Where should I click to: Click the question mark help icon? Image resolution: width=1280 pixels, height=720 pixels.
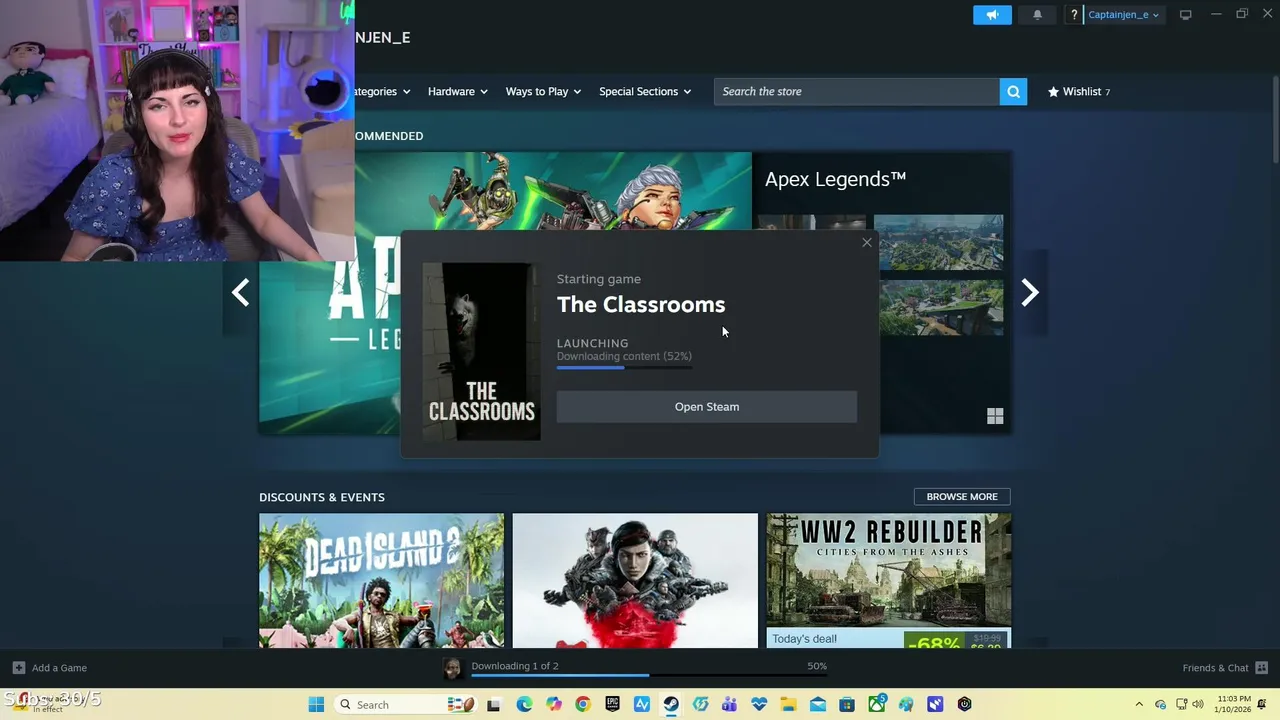coord(1074,15)
